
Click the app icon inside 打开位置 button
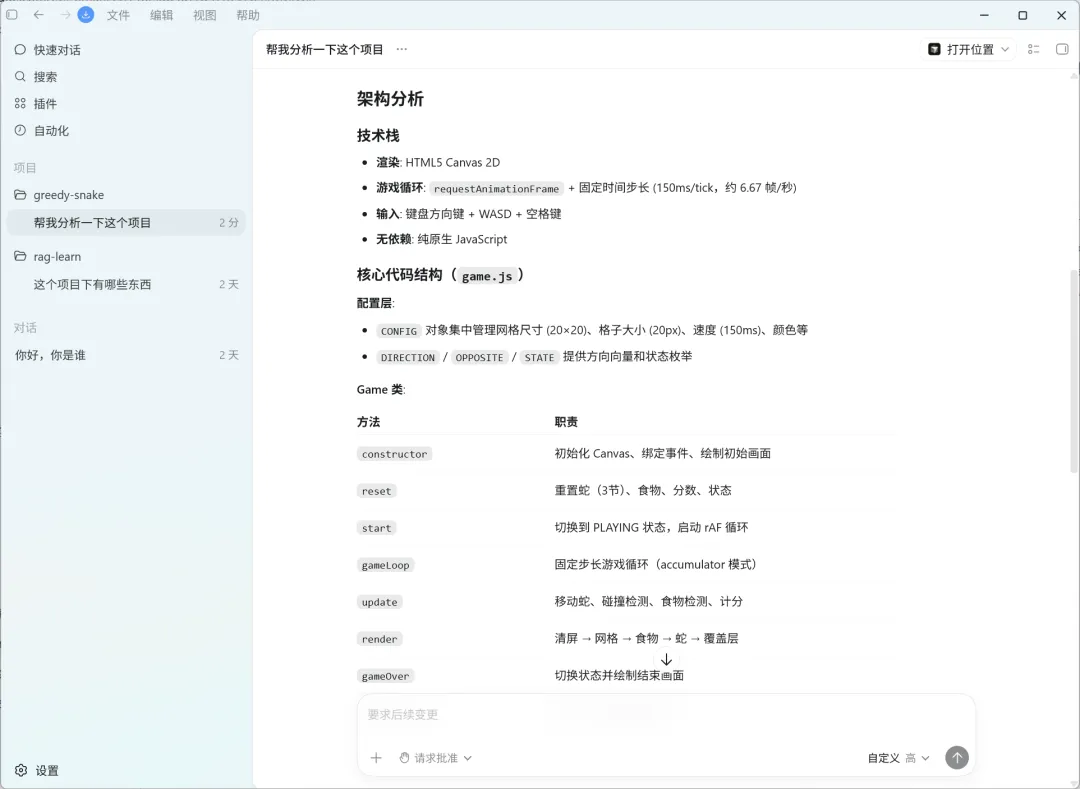(934, 49)
